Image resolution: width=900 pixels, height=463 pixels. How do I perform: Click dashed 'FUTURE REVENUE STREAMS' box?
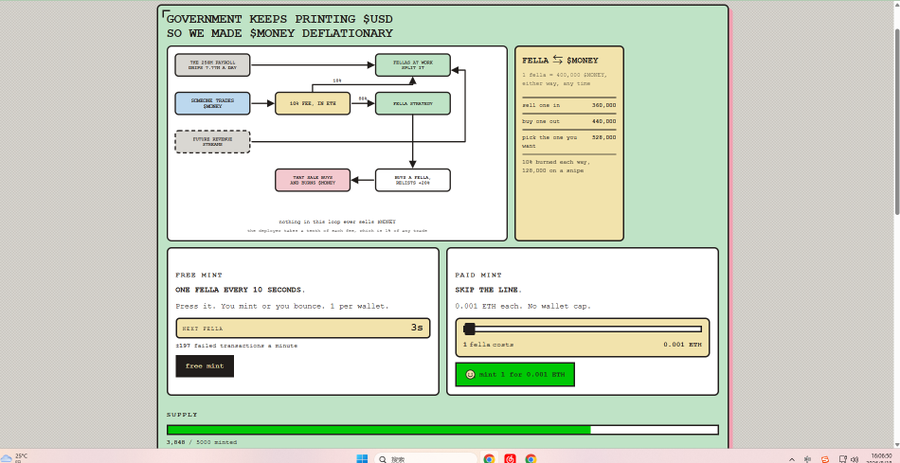tap(212, 142)
